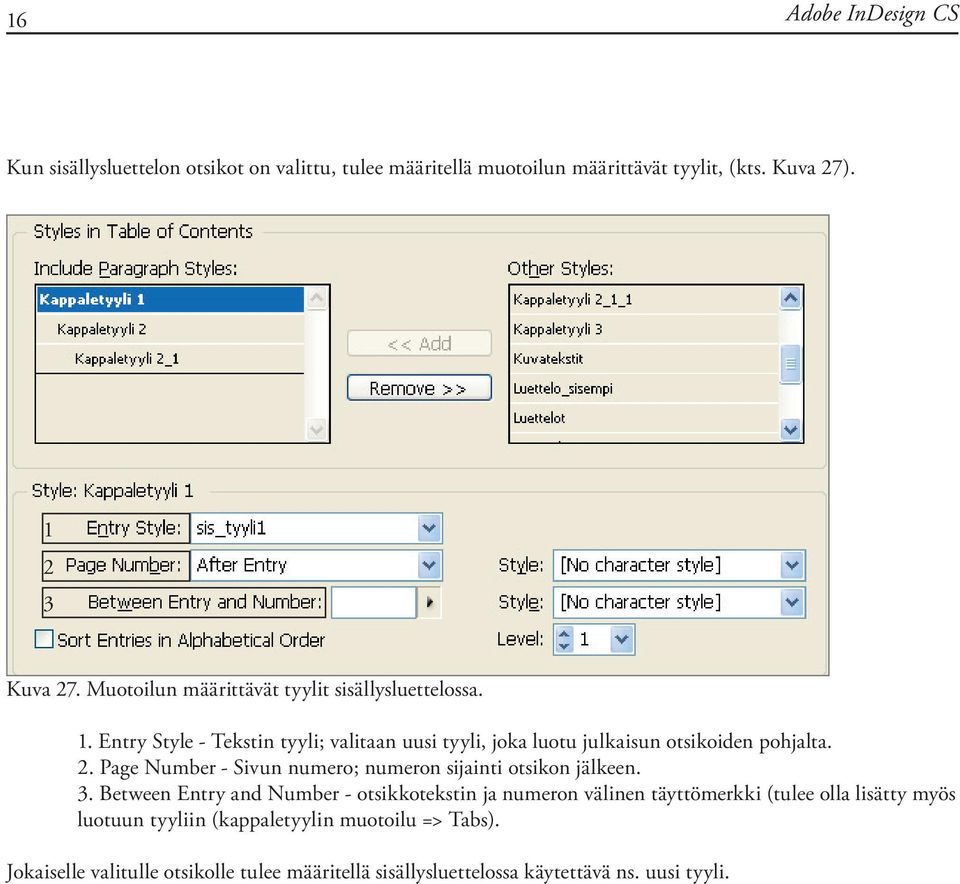Select Kuvatekstit in Other Styles list
The height and width of the screenshot is (884, 960).
click(644, 359)
